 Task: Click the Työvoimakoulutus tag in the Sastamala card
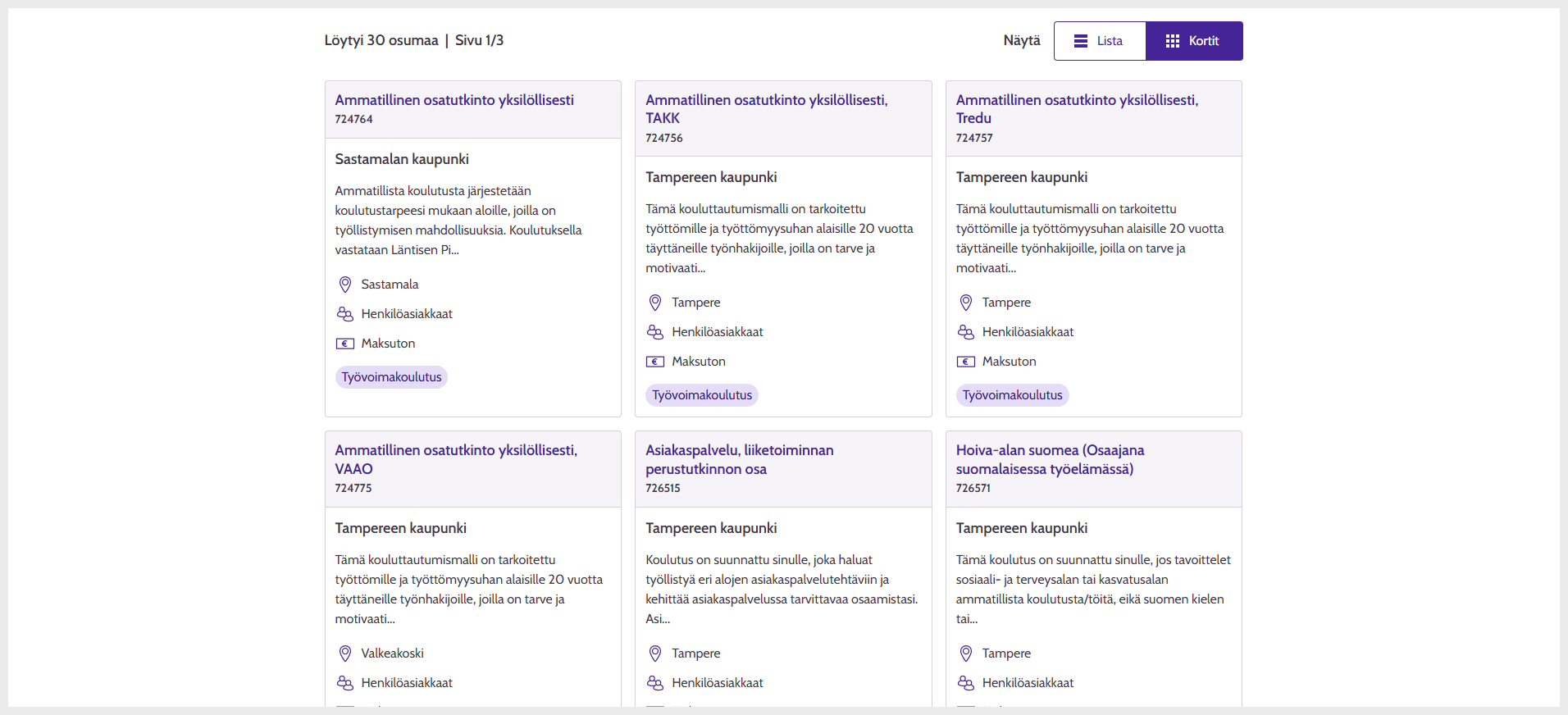(x=391, y=377)
